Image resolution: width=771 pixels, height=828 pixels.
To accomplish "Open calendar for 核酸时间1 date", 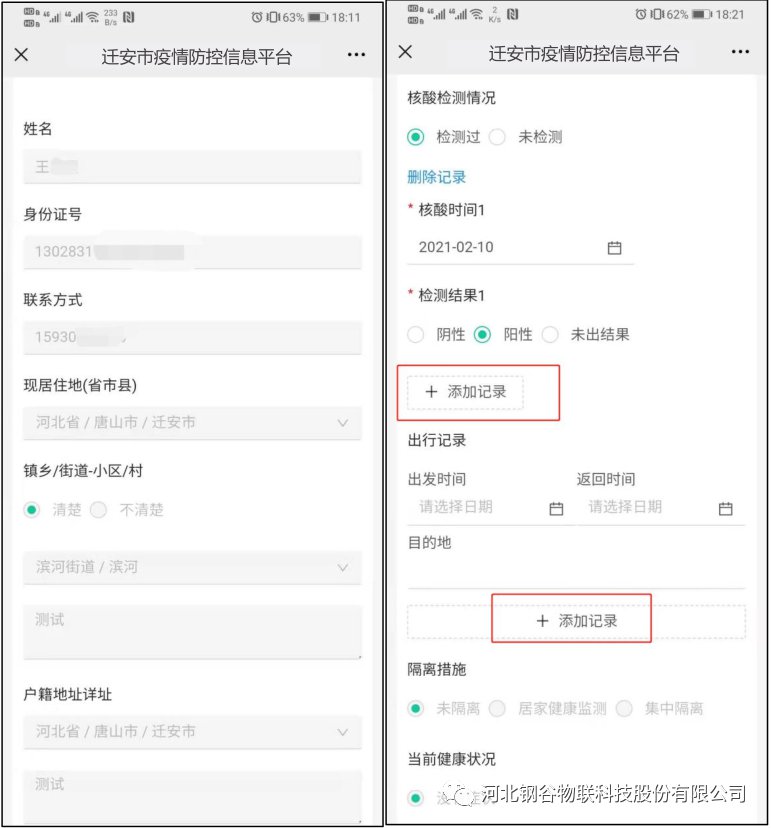I will click(615, 248).
